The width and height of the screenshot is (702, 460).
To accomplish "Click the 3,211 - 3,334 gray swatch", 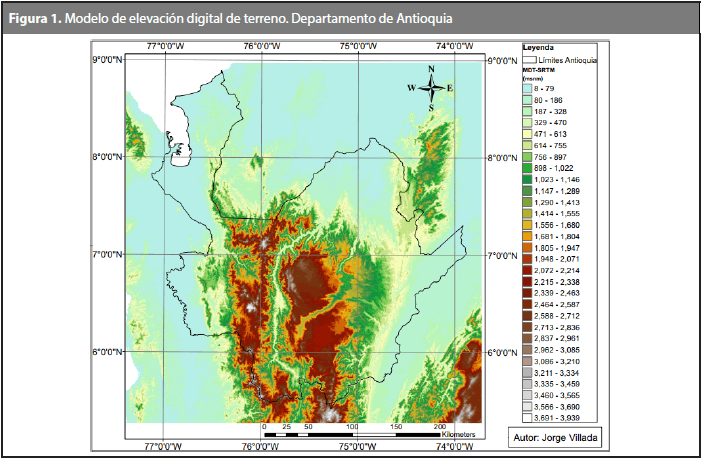I will click(532, 372).
